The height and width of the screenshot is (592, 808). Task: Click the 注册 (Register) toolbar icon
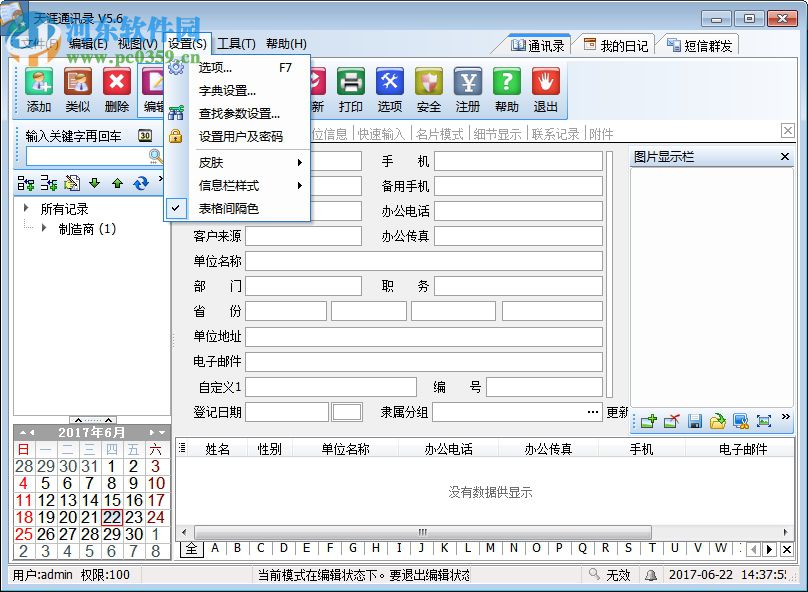467,90
